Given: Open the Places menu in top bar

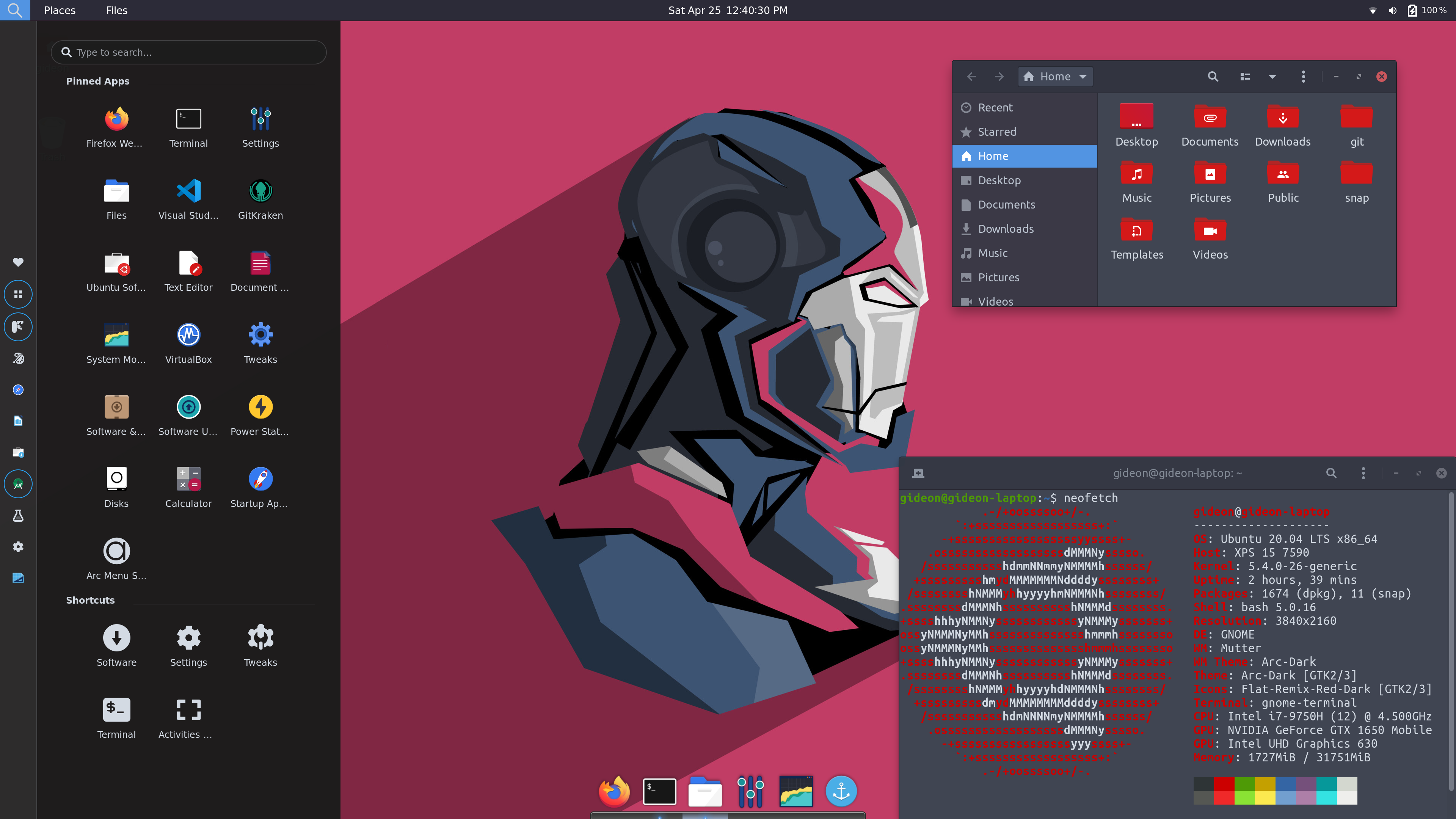Looking at the screenshot, I should pos(60,10).
